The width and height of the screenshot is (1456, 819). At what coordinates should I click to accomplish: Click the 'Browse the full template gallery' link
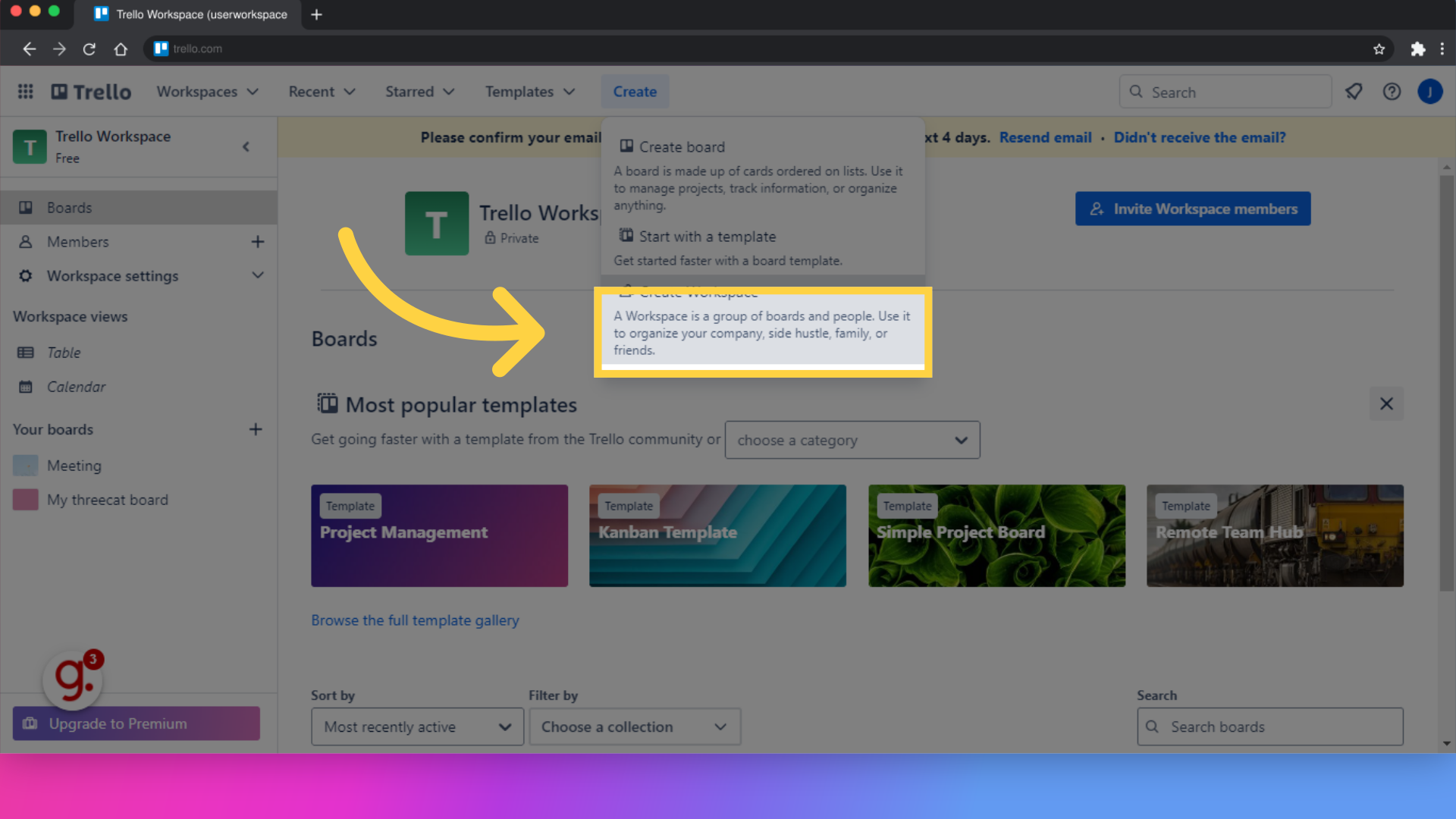415,620
